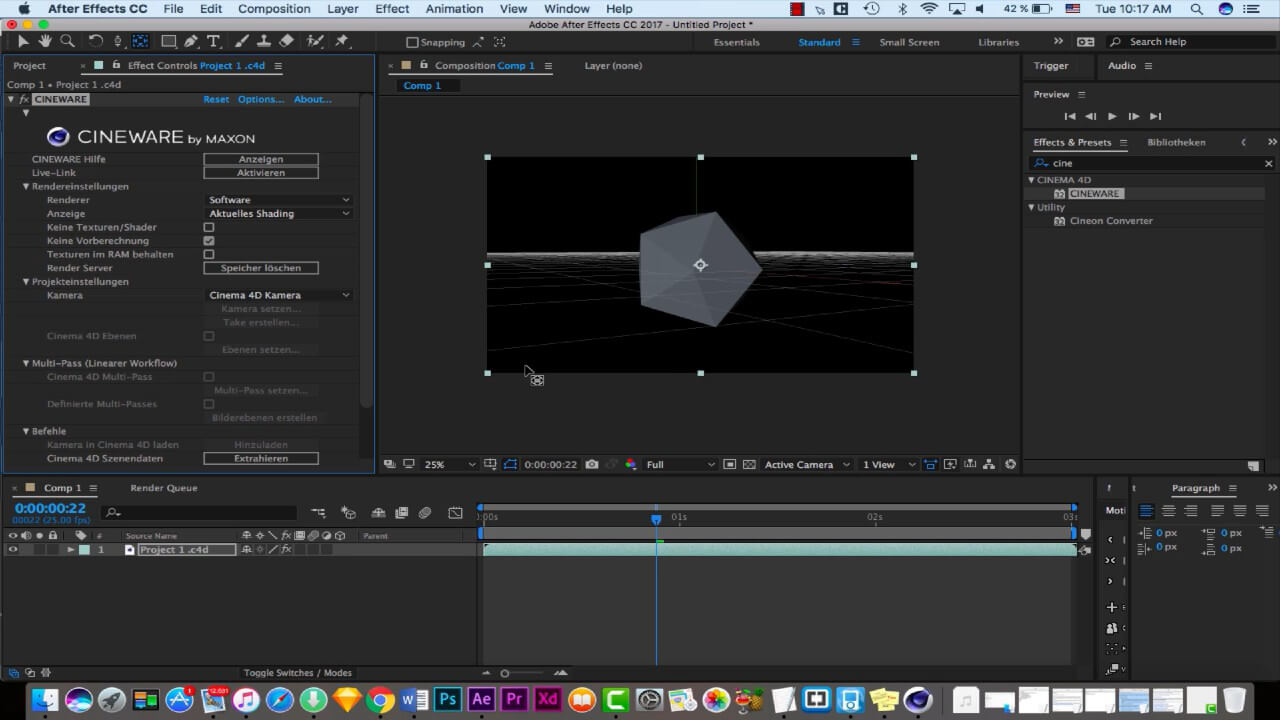Screen dimensions: 1280x720
Task: Click the Extrahieren button
Action: pyautogui.click(x=261, y=458)
